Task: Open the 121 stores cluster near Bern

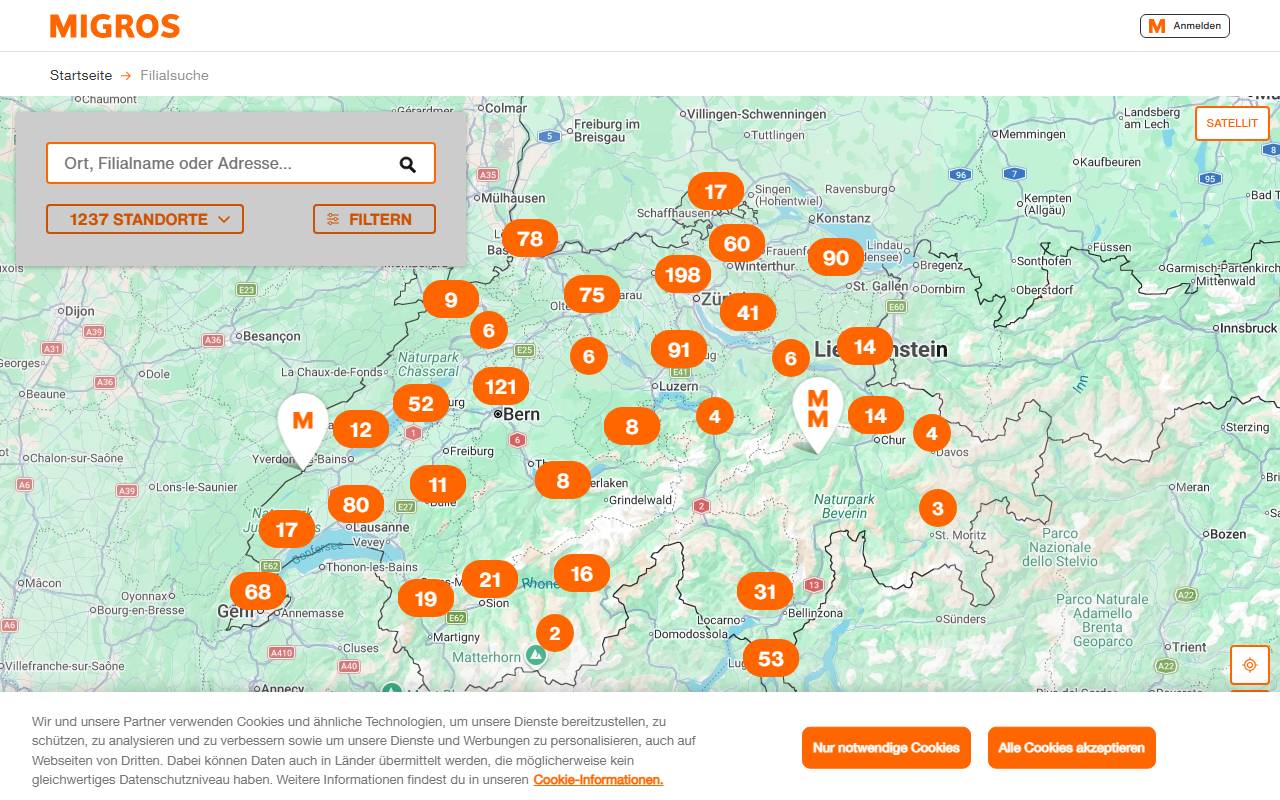Action: 501,387
